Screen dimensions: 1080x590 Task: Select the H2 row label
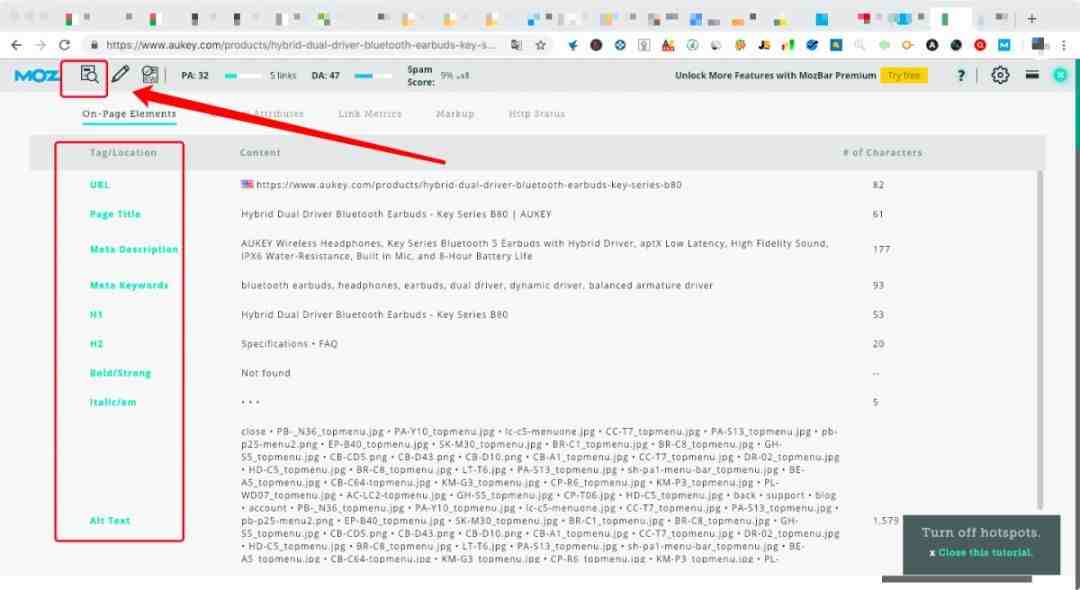(96, 344)
